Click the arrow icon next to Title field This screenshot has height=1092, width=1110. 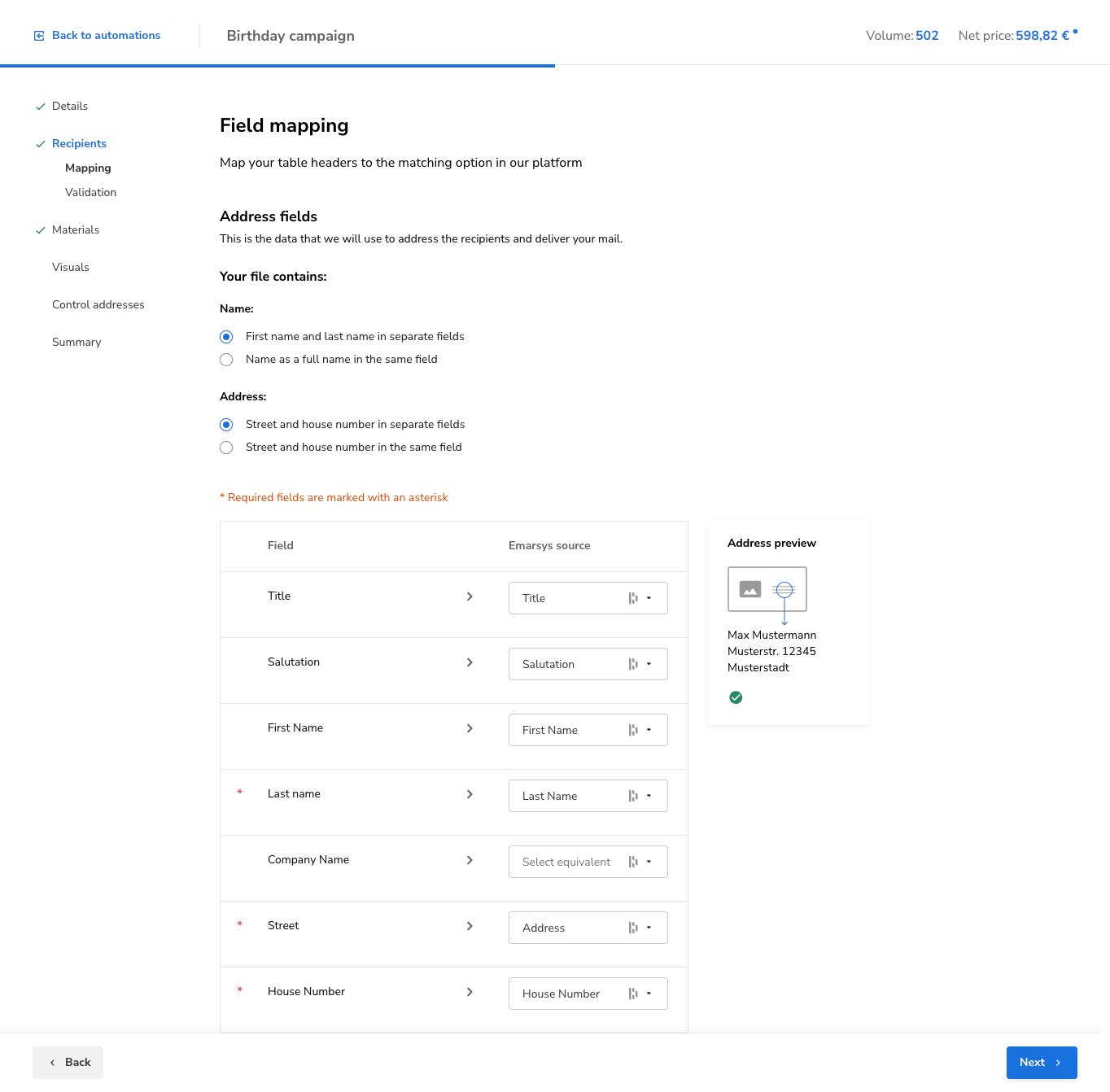470,596
